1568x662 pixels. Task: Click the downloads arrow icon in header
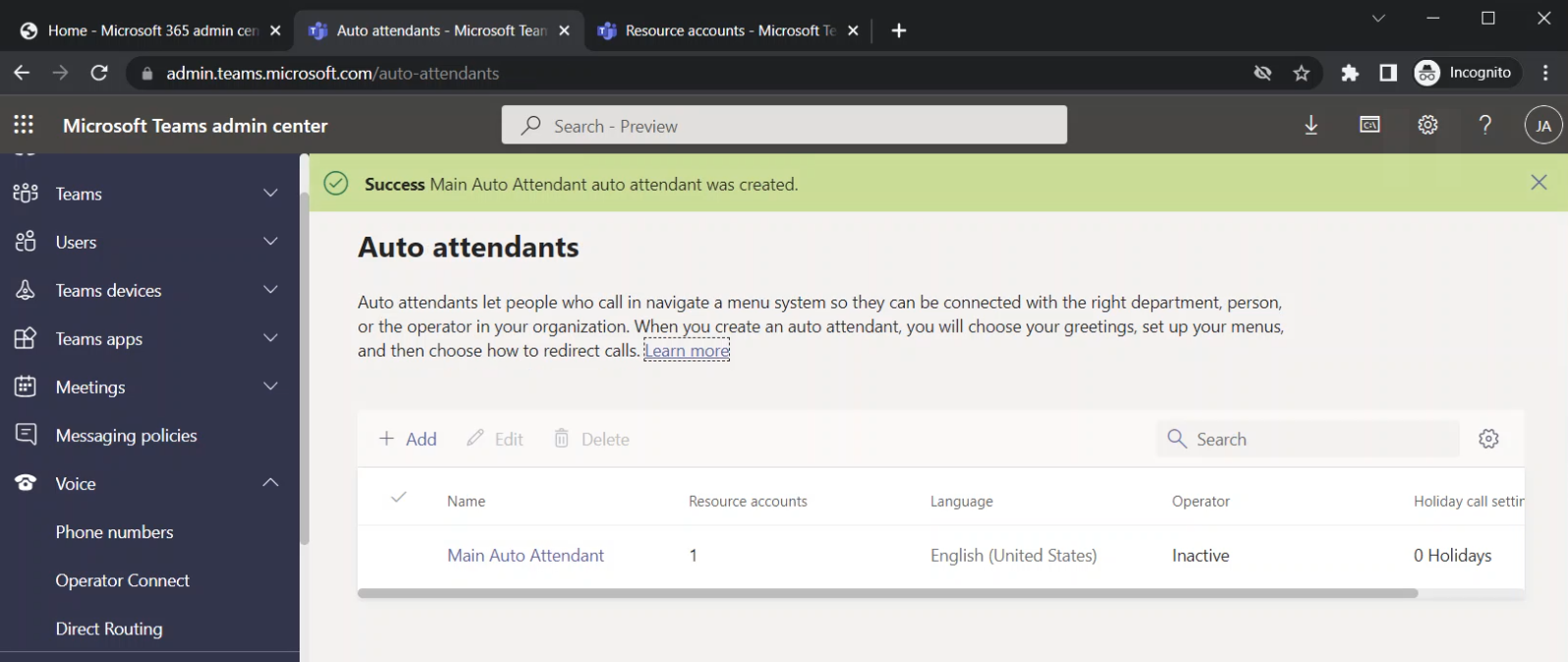click(1311, 125)
